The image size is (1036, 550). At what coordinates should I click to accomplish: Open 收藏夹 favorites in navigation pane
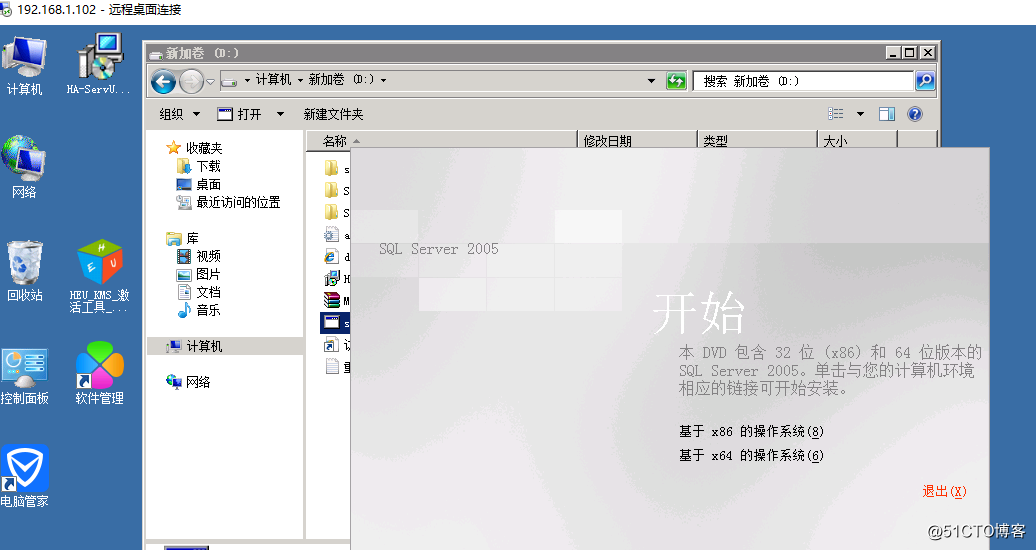pyautogui.click(x=195, y=148)
